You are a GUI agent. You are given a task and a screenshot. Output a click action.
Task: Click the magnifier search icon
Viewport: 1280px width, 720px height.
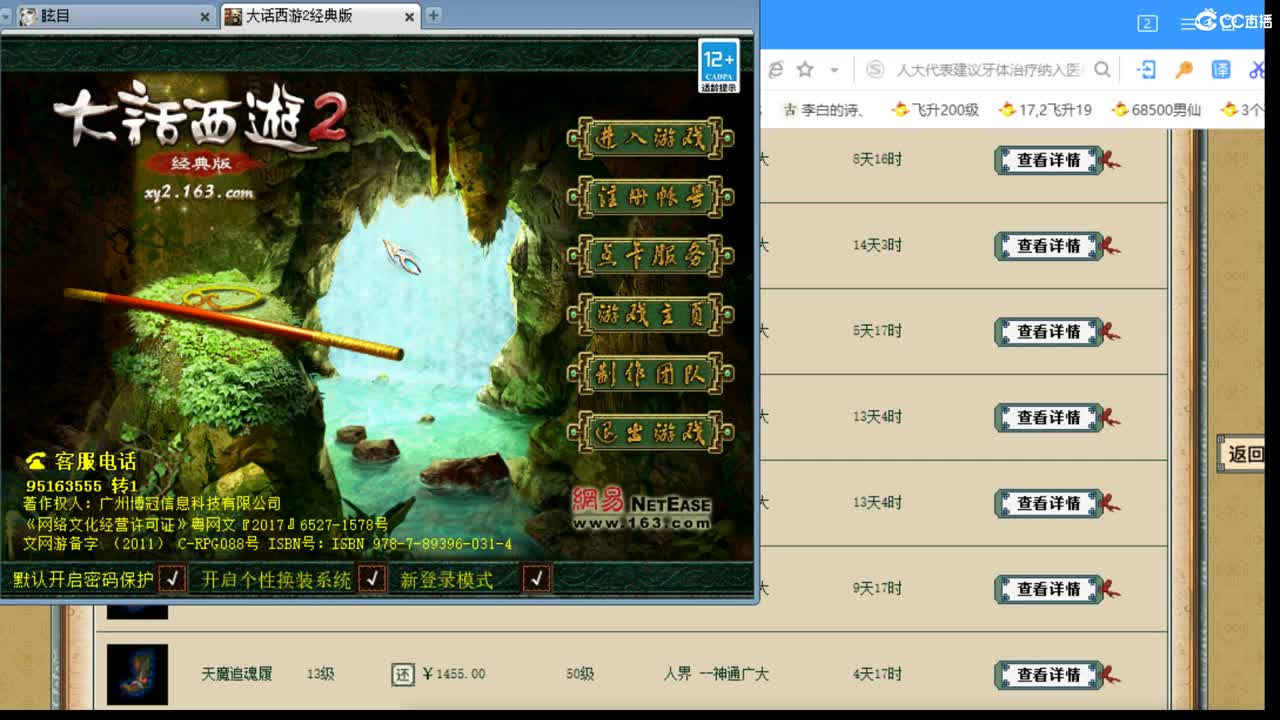coord(1102,69)
